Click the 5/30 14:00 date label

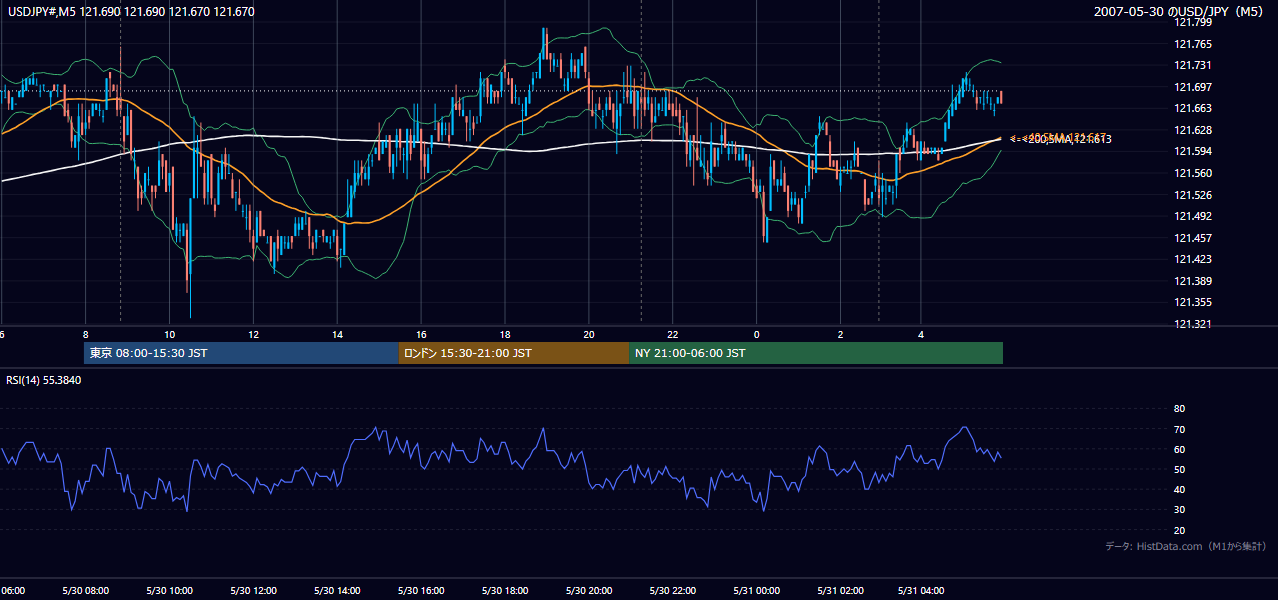pyautogui.click(x=336, y=591)
